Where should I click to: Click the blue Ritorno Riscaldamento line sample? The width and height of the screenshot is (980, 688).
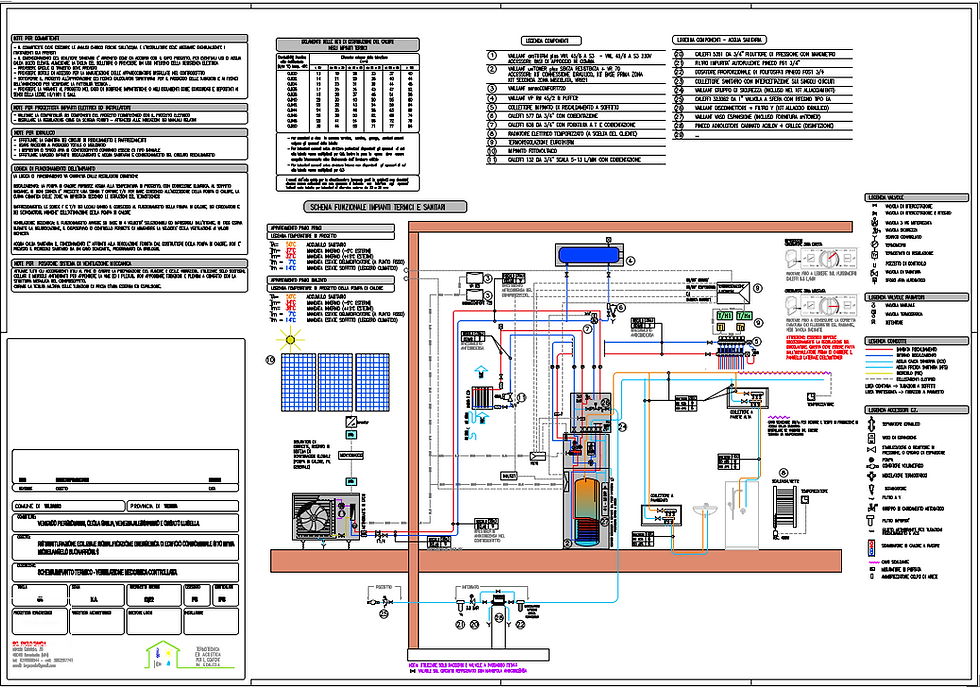click(879, 356)
